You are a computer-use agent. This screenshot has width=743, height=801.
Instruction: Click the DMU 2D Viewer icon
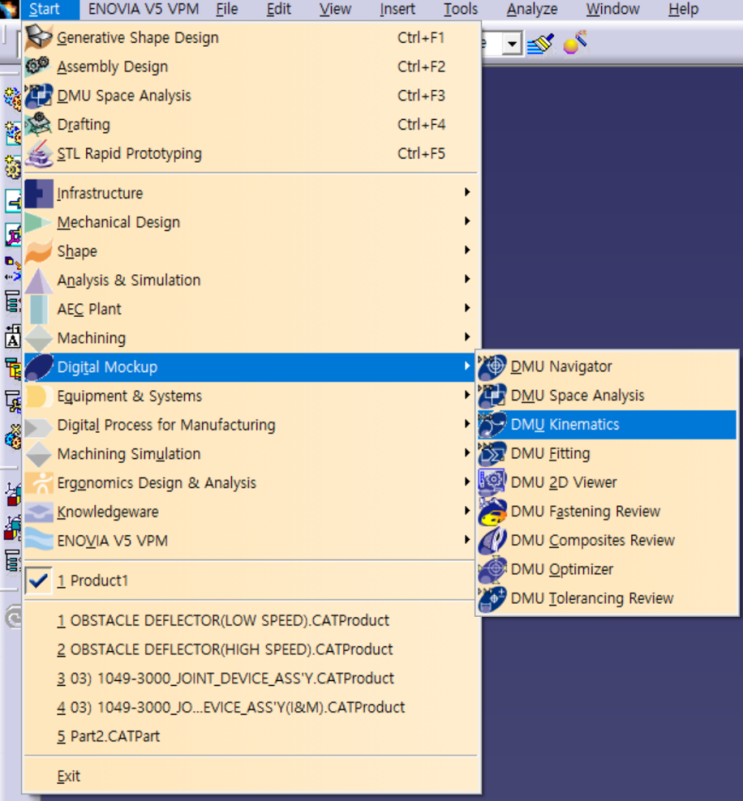492,482
